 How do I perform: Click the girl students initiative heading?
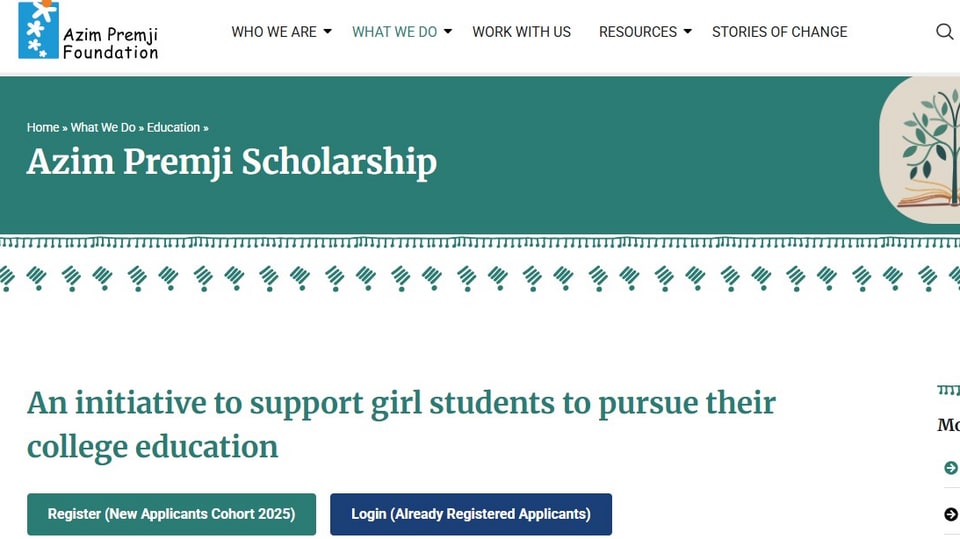tap(401, 425)
